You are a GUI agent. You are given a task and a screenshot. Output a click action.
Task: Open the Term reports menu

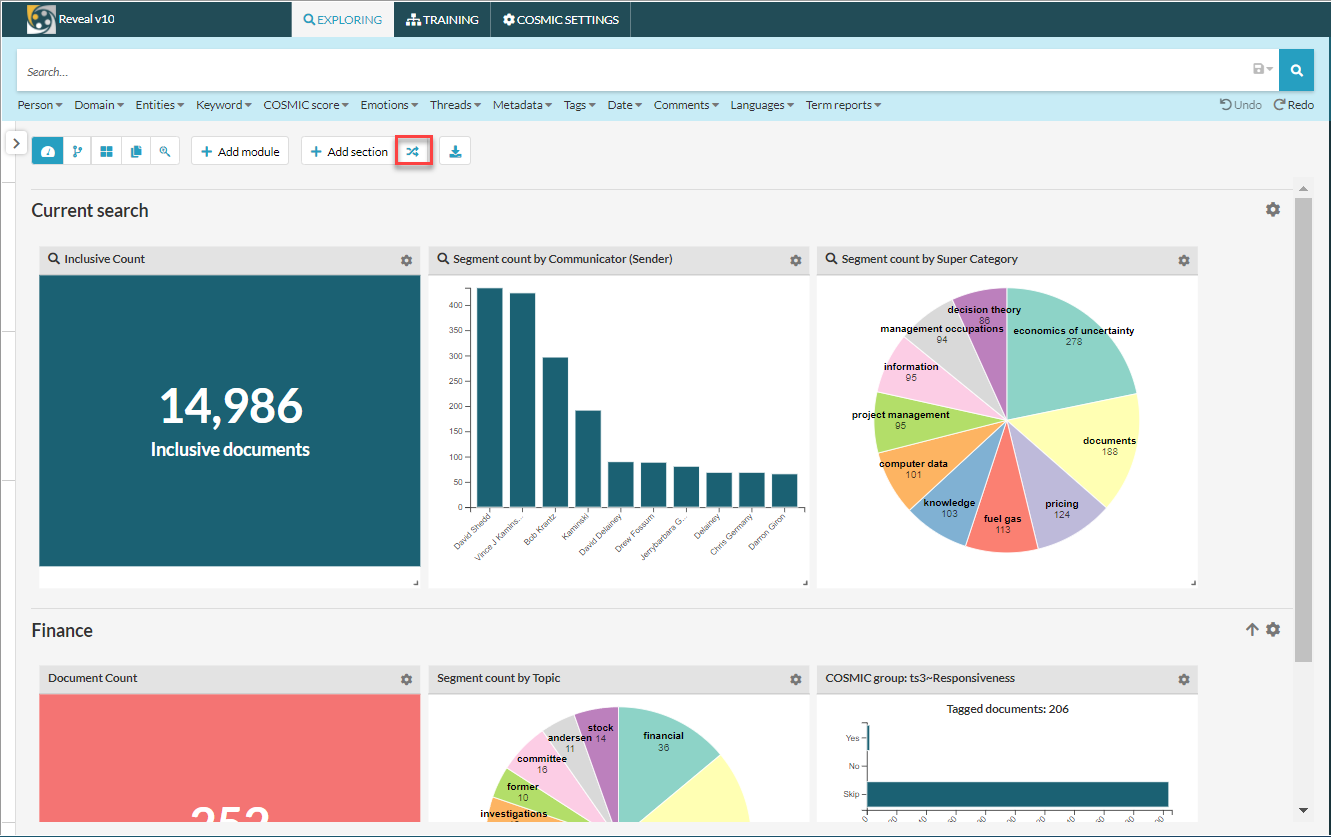pyautogui.click(x=844, y=105)
